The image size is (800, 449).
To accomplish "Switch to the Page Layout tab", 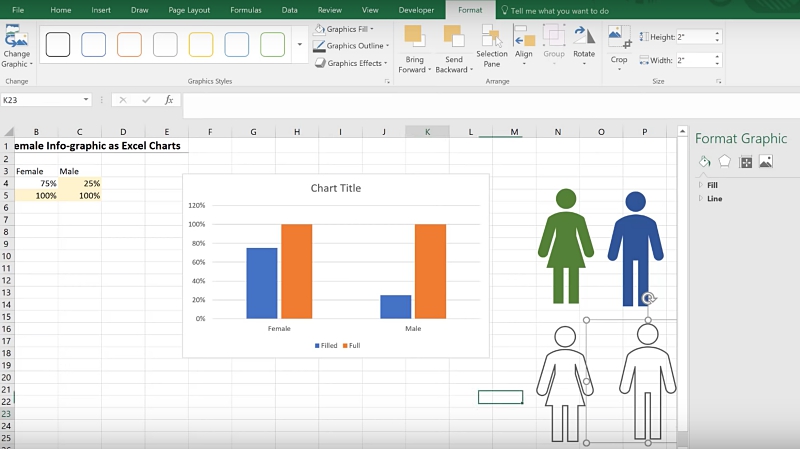I will pos(189,10).
